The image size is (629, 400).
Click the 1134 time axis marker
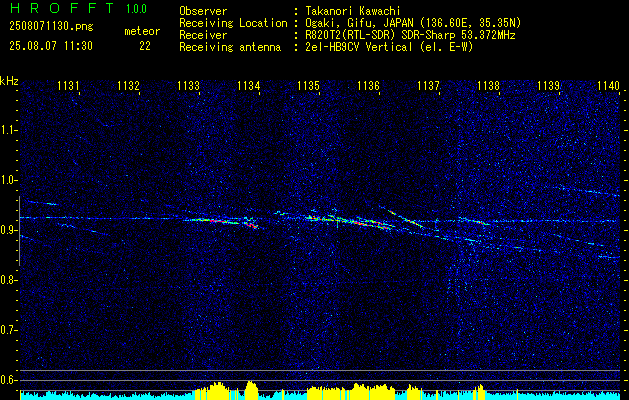coord(249,86)
